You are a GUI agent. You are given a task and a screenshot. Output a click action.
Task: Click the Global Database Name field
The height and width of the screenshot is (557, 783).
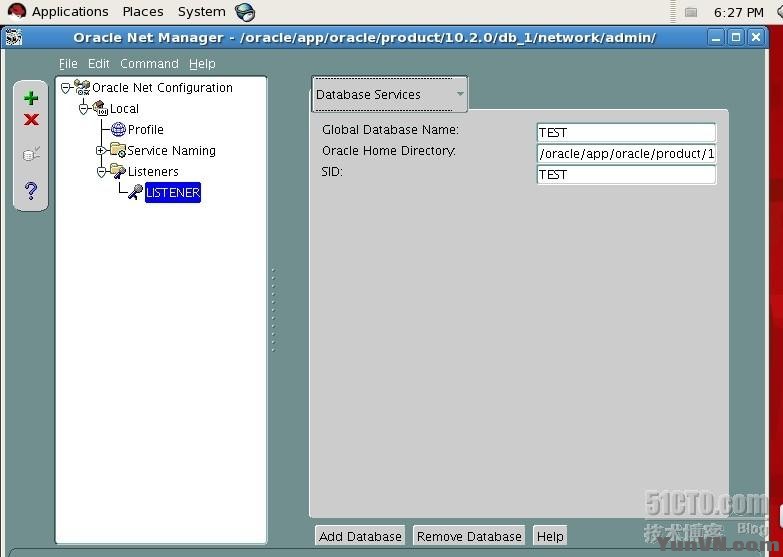click(626, 132)
